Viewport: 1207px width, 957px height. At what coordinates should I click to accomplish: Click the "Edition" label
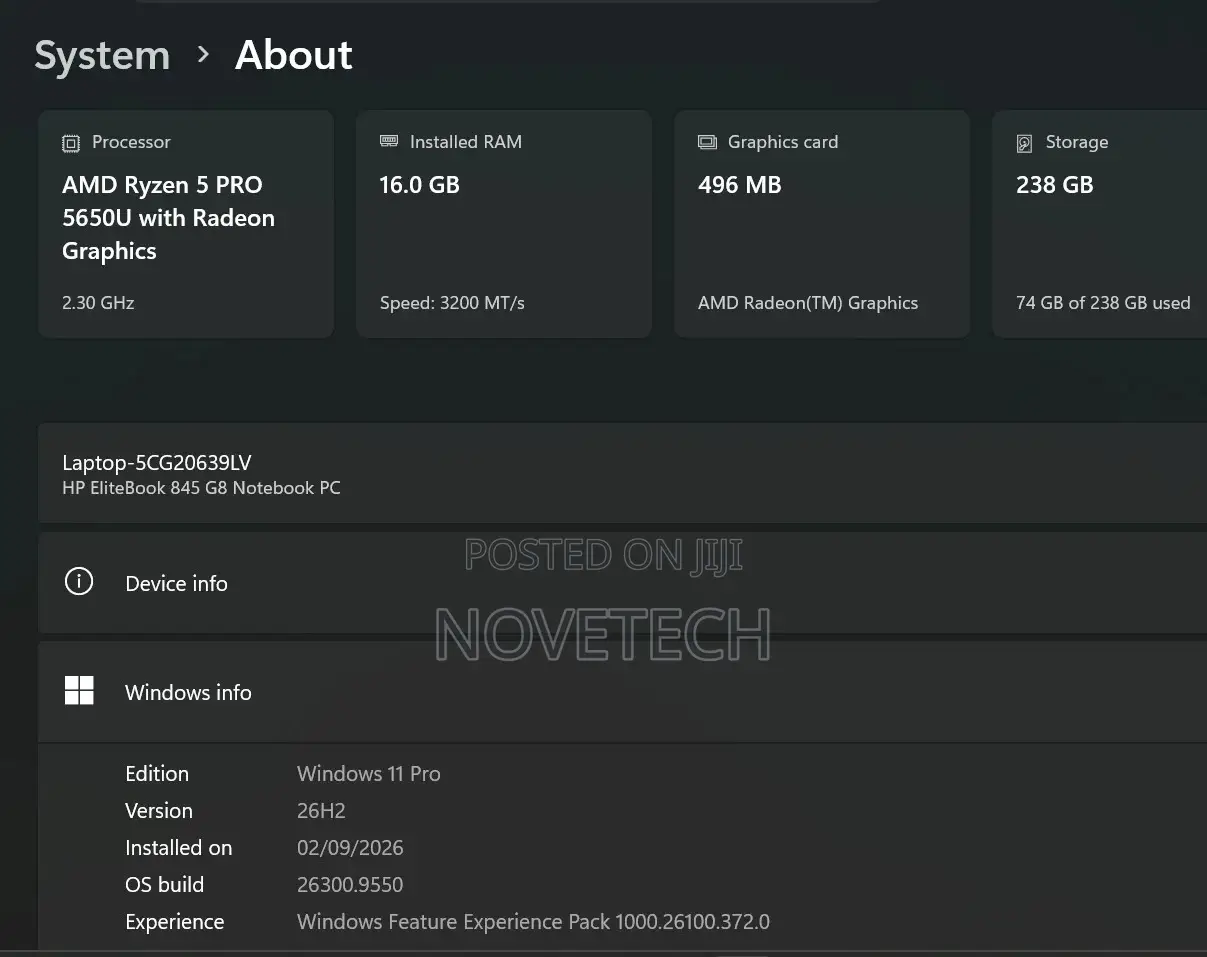157,774
